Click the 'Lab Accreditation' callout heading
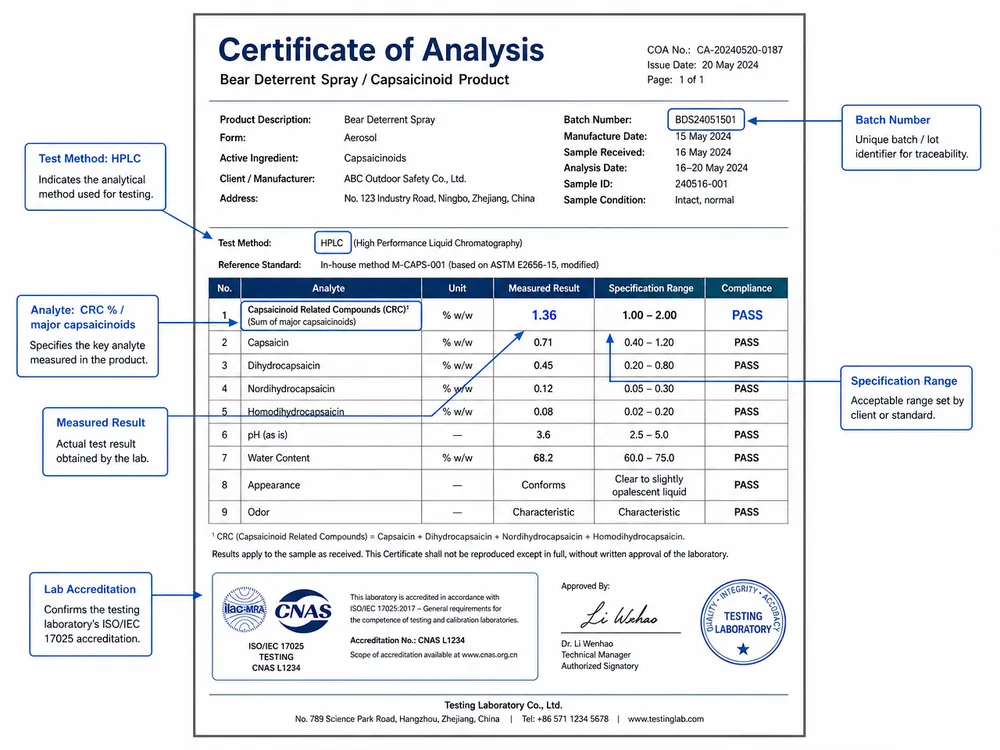 tap(90, 589)
